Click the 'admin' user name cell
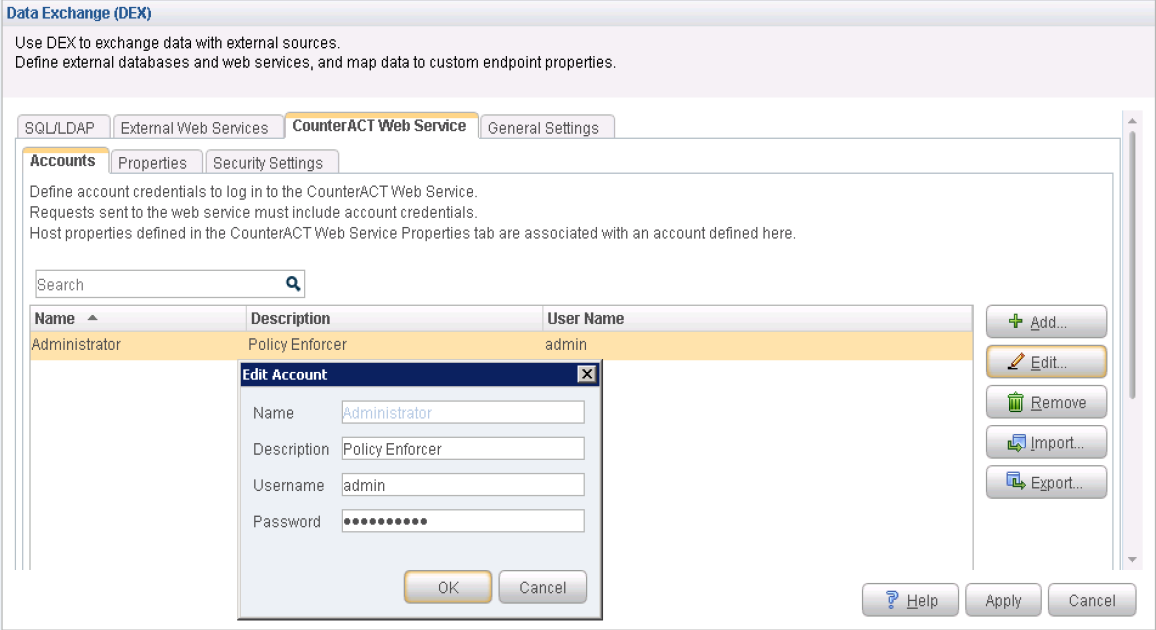Viewport: 1156px width, 630px height. [758, 344]
